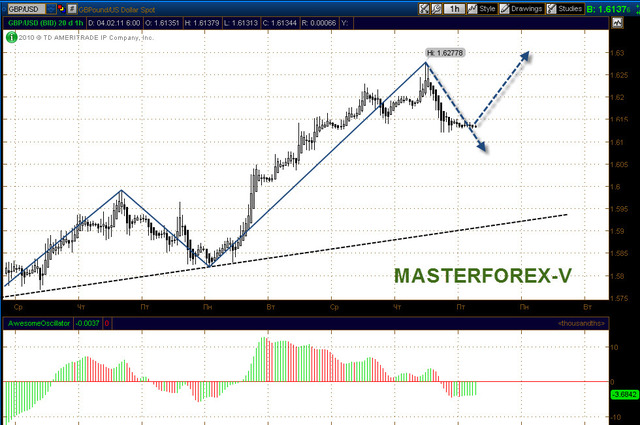Click the share chart icon left of wrench
640x425 pixels.
[x=424, y=9]
